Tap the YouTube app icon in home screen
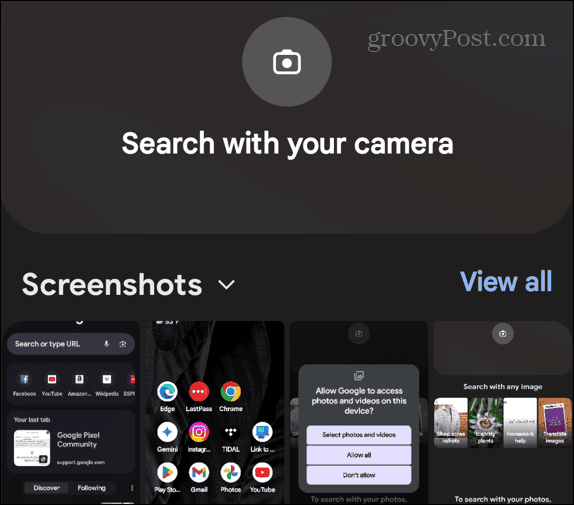The width and height of the screenshot is (574, 505). [262, 472]
